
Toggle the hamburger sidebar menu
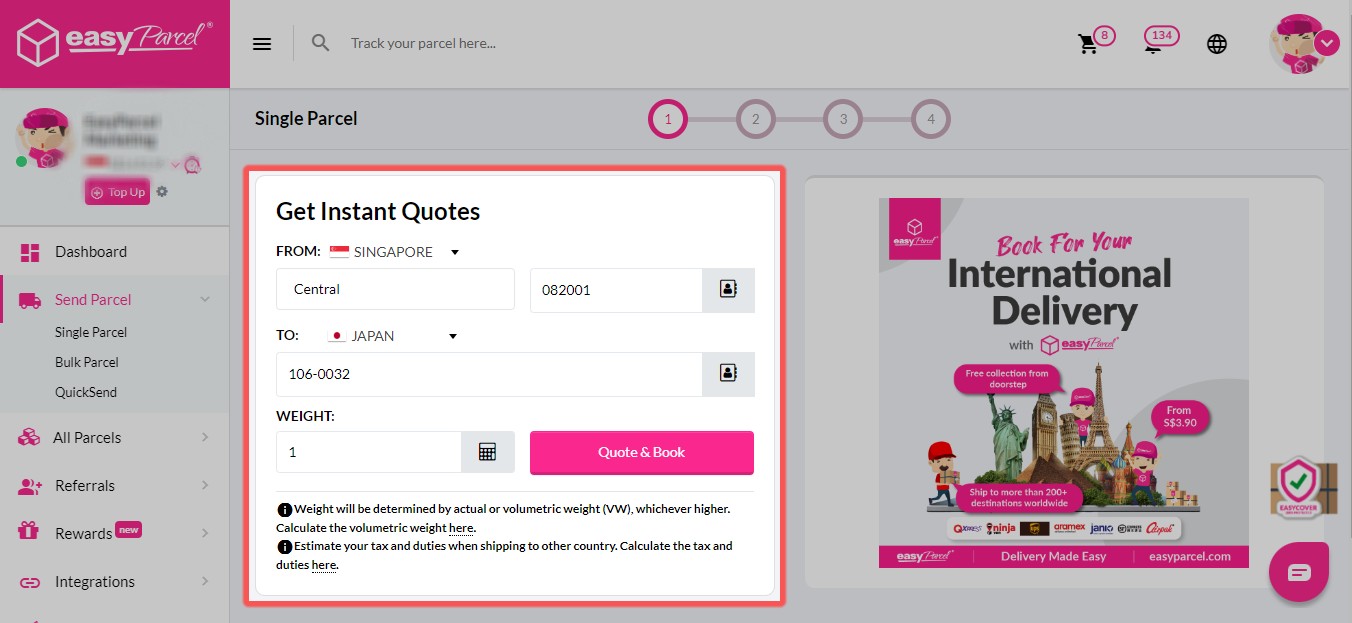(262, 44)
